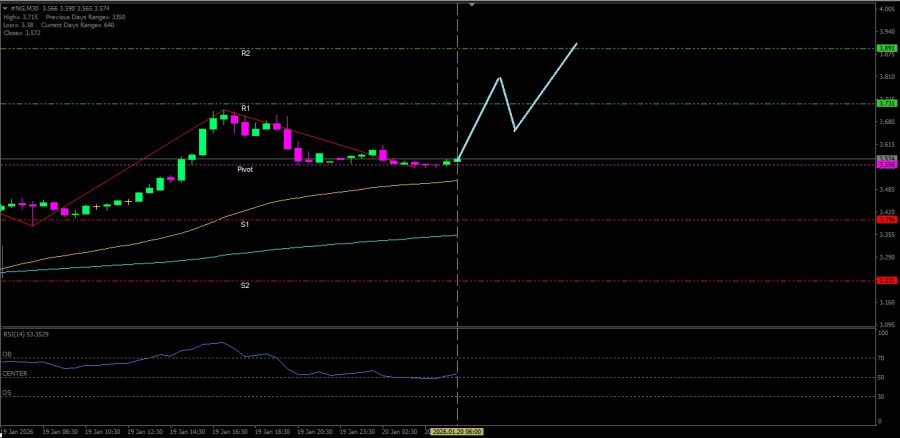Click the green 3.891 price tag
The width and height of the screenshot is (900, 438).
887,49
